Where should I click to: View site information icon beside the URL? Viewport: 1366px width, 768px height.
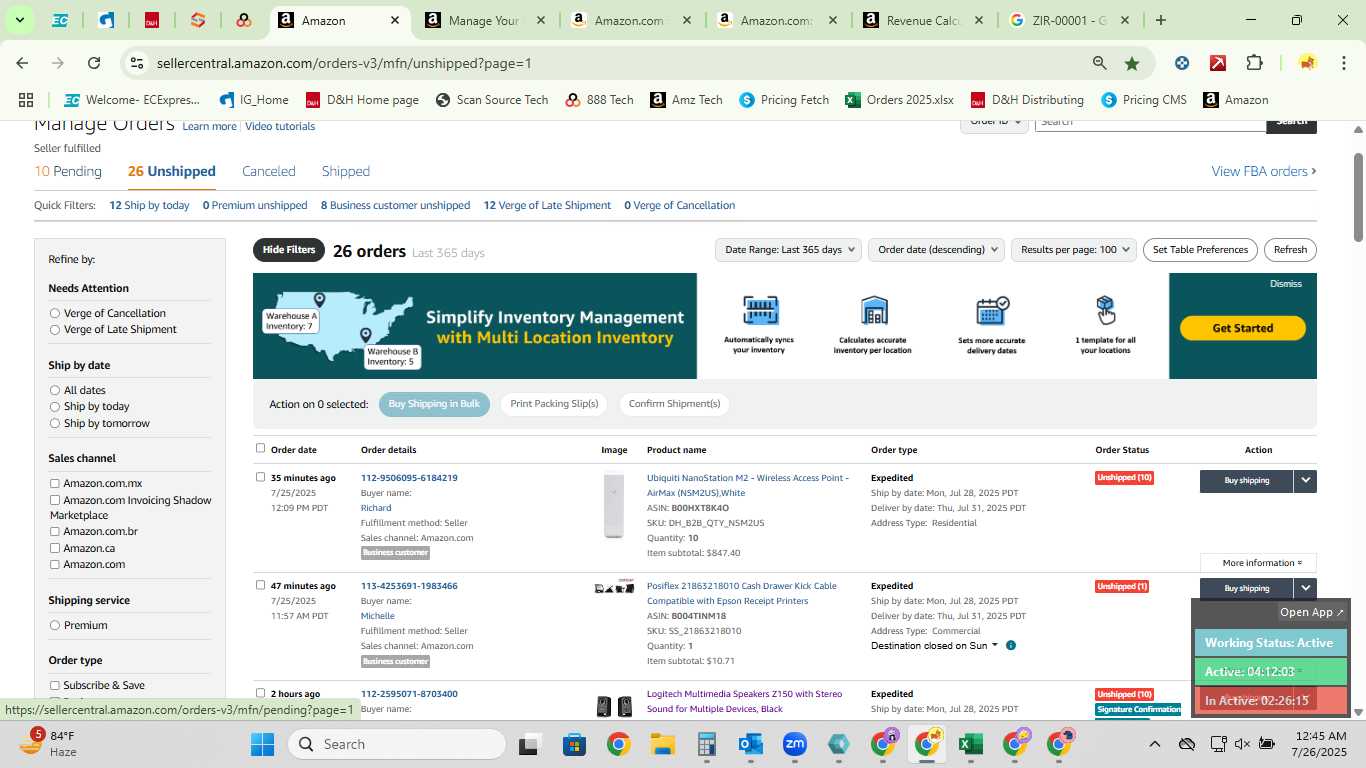click(x=137, y=63)
